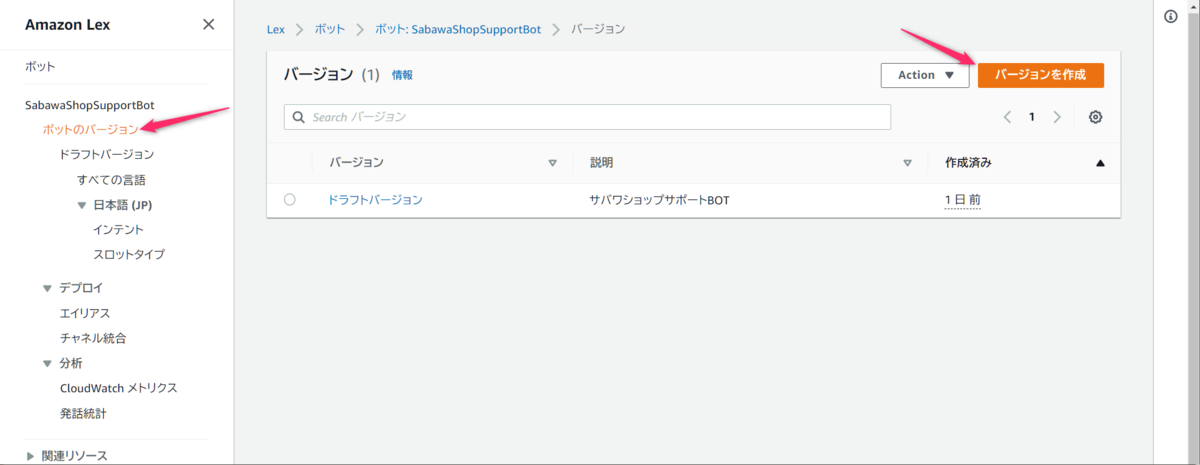Sort by 説明 column arrow
Viewport: 1200px width, 465px height.
tap(908, 162)
